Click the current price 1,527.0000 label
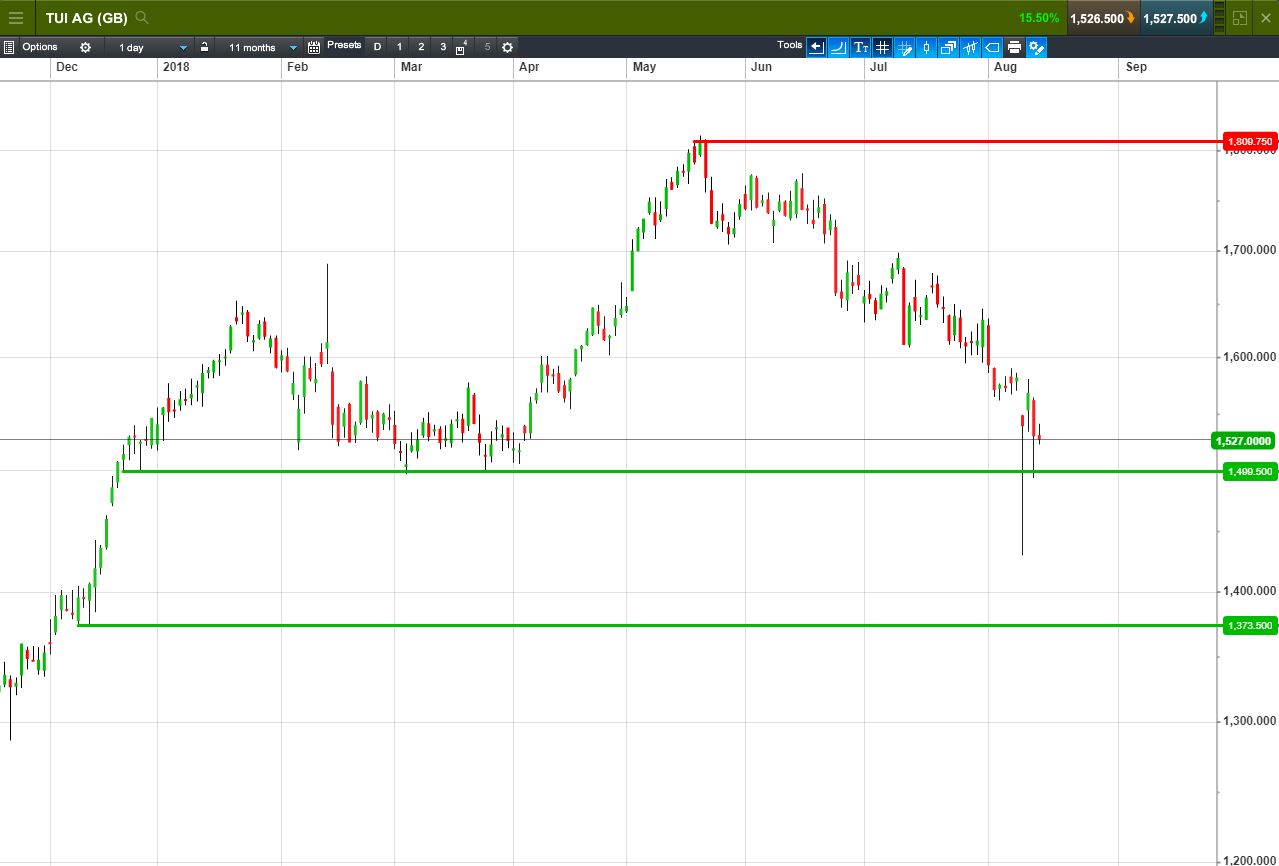This screenshot has width=1279, height=866. (x=1244, y=441)
